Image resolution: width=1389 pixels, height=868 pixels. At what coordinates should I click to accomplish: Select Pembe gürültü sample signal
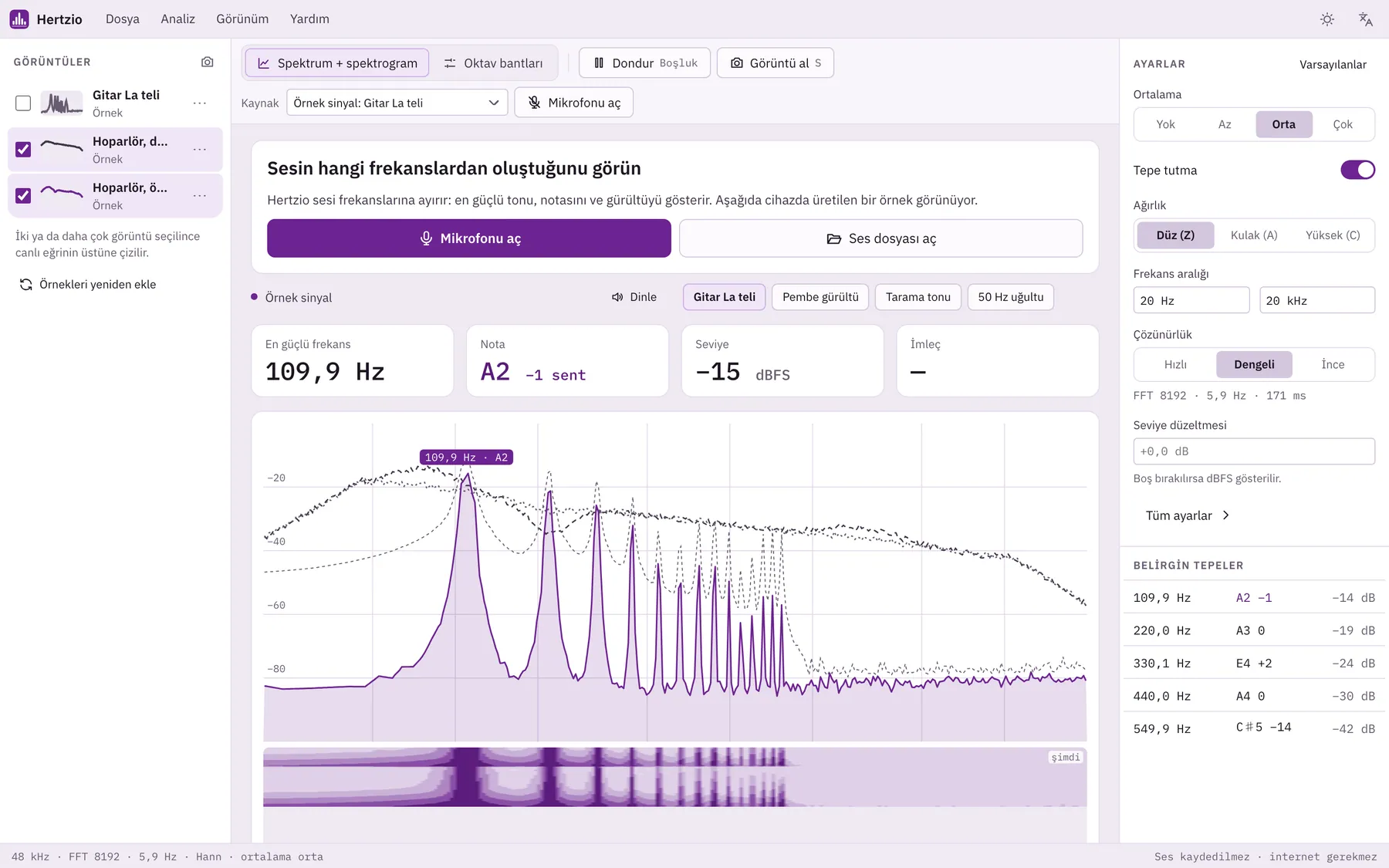pyautogui.click(x=820, y=297)
